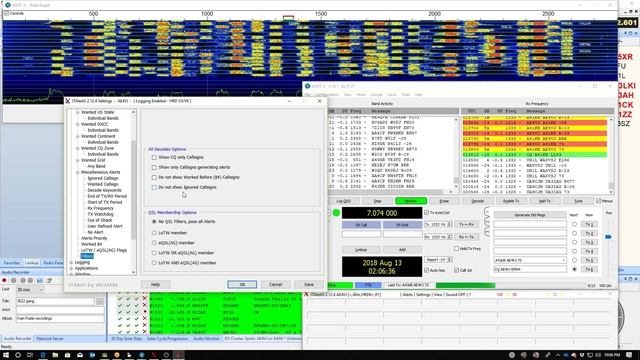The height and width of the screenshot is (360, 640).
Task: Click the green Tx/Rx progress bar in WSJT-X status
Action: [465, 285]
